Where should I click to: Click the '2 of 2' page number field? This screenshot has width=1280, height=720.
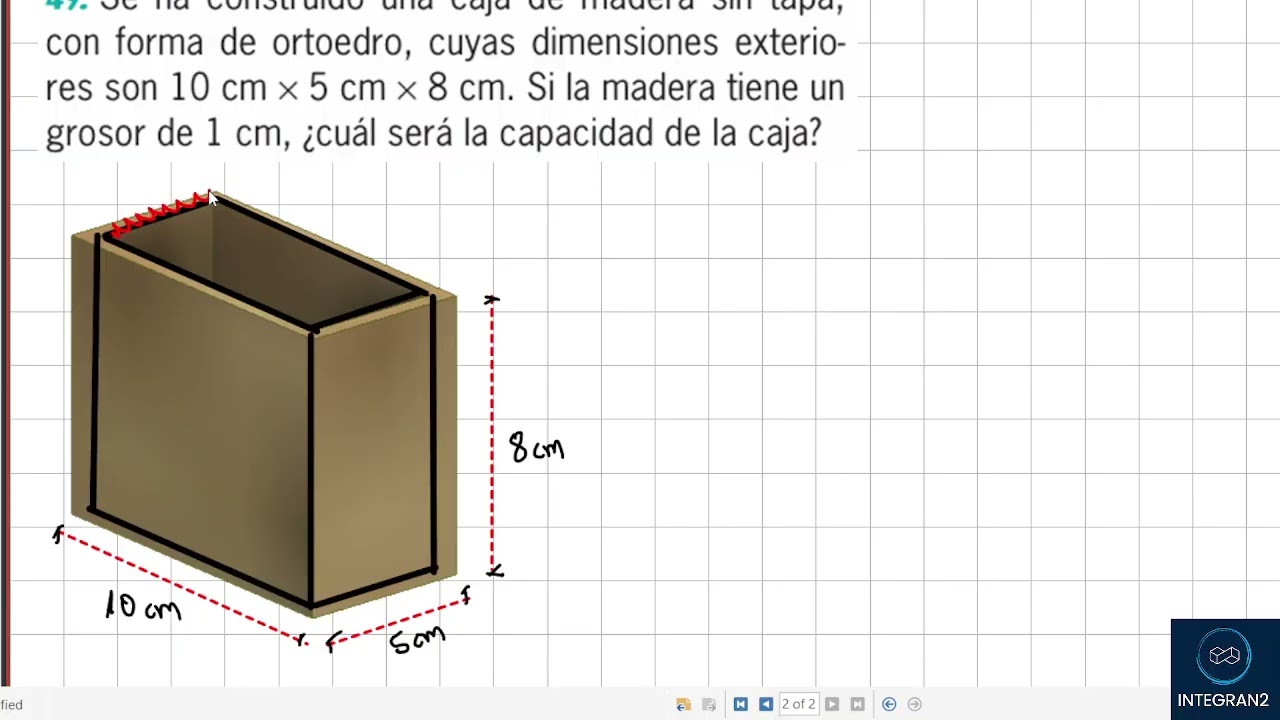tap(798, 704)
